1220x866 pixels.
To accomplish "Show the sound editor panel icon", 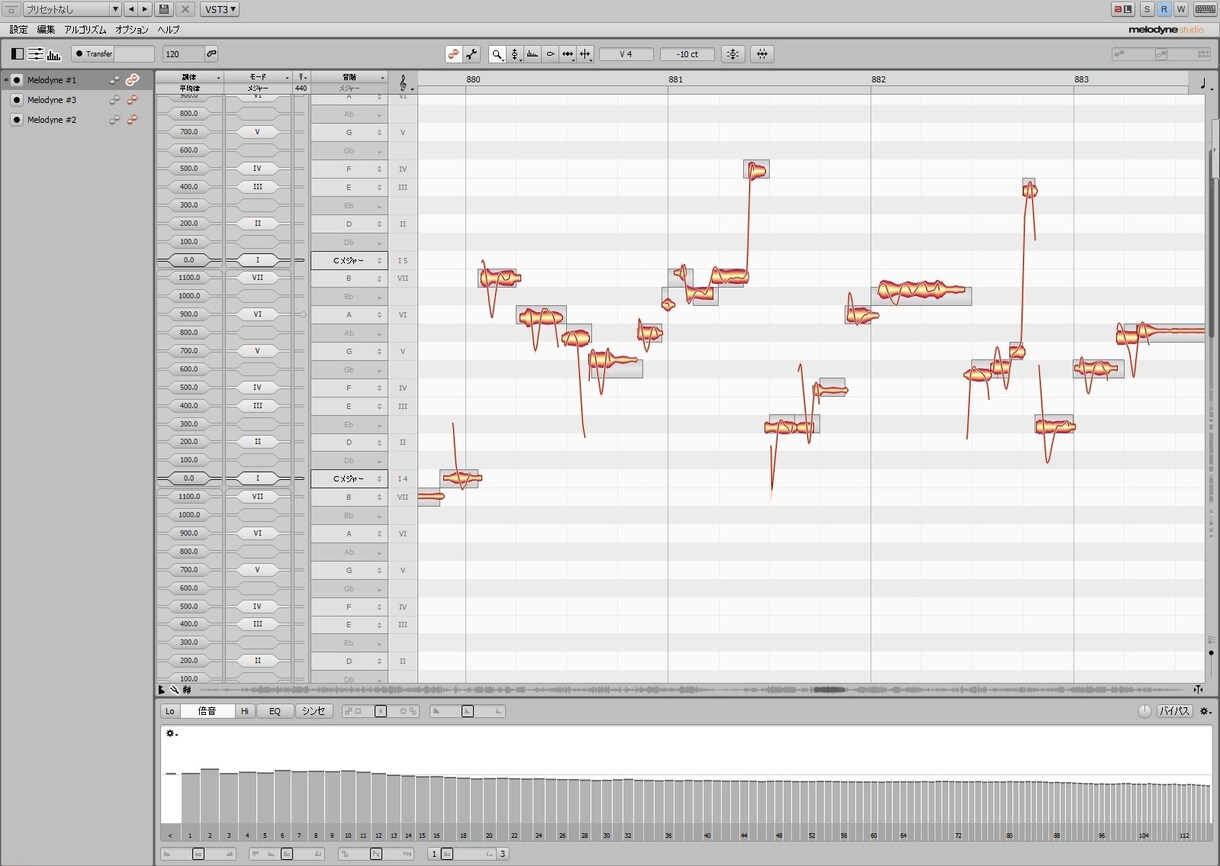I will (x=53, y=54).
